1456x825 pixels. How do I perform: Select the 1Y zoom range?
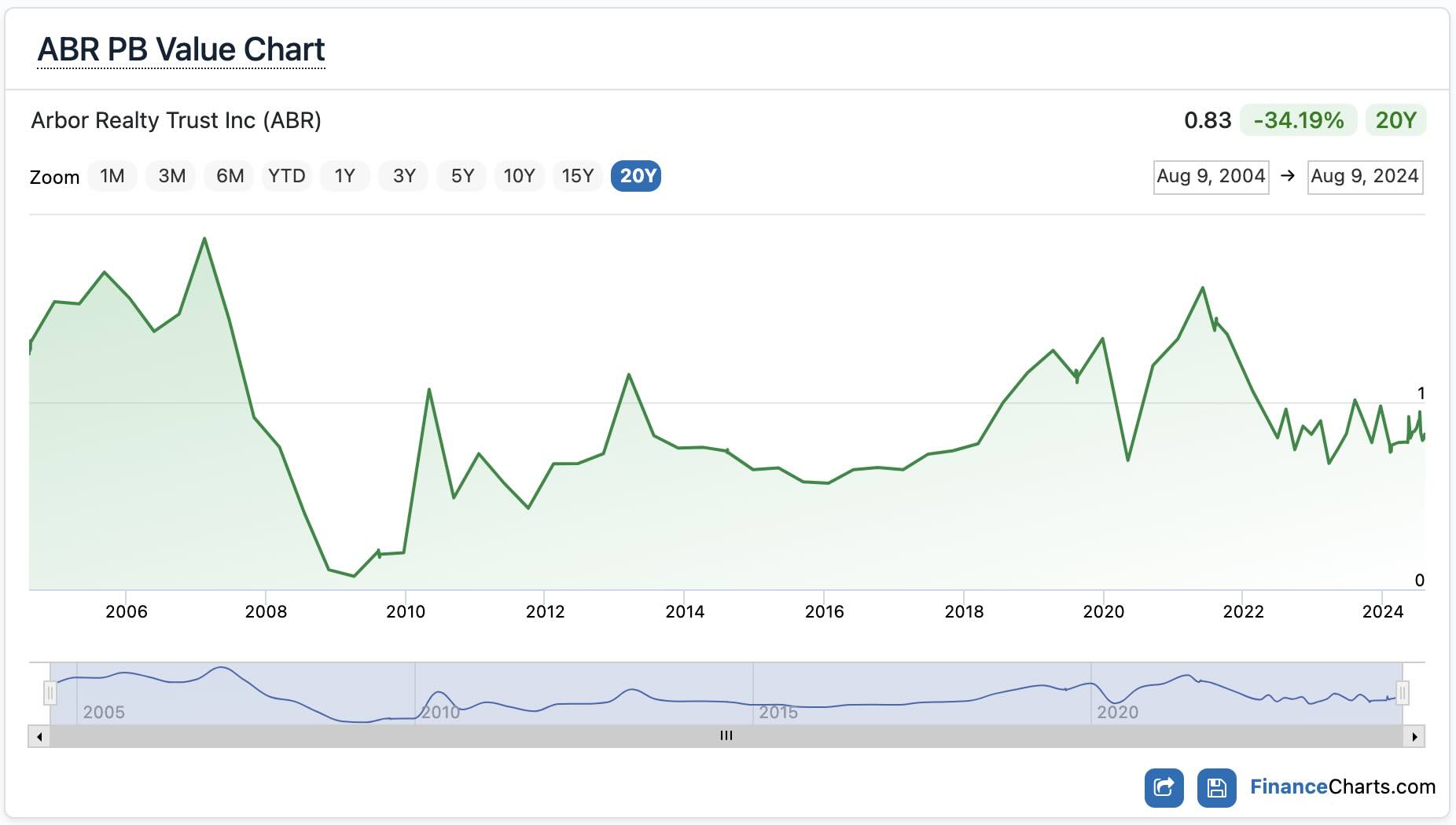click(x=345, y=176)
